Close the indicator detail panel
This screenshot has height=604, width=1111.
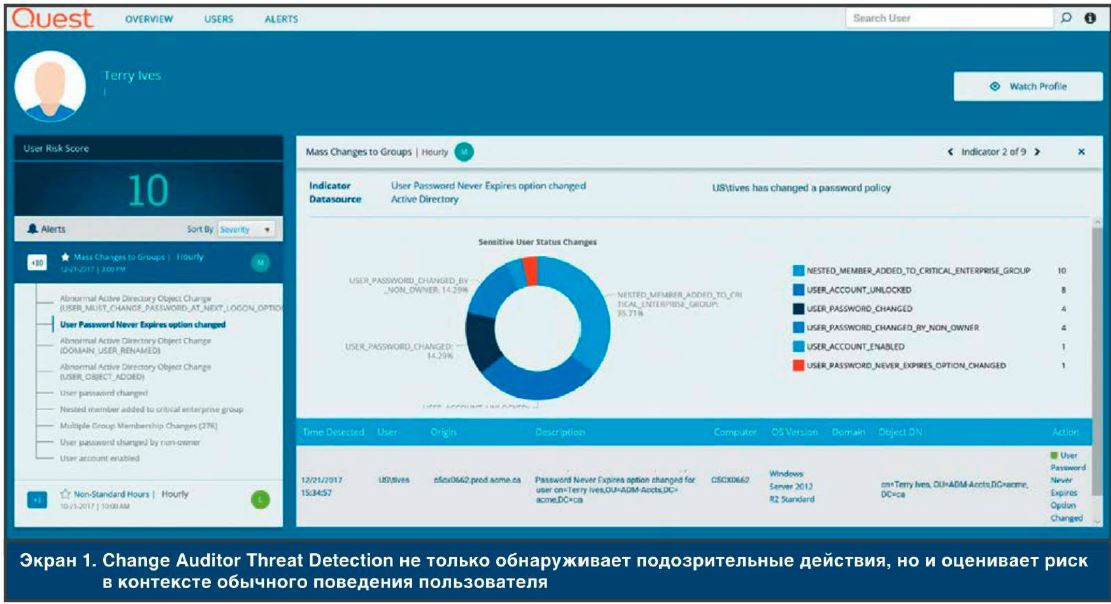coord(1081,152)
